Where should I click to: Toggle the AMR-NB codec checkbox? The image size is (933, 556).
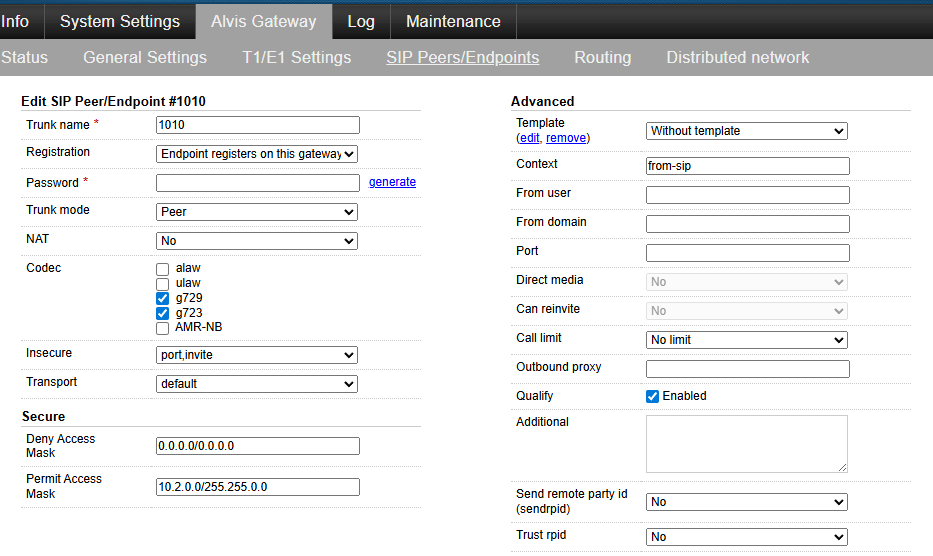pos(163,328)
